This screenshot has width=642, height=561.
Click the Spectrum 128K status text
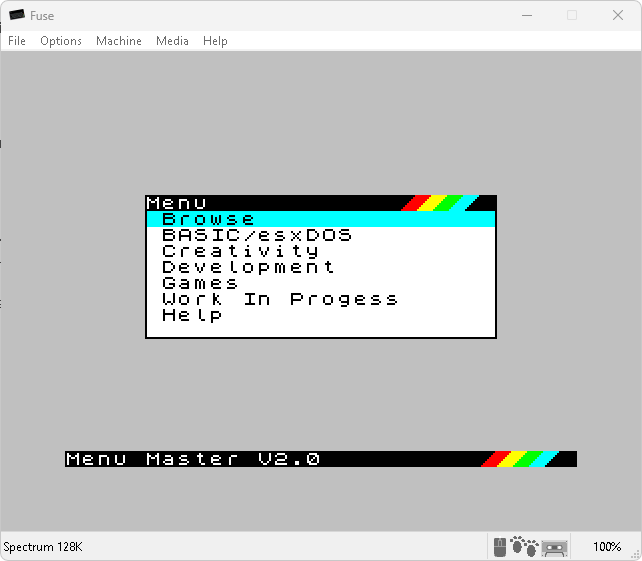(x=43, y=547)
